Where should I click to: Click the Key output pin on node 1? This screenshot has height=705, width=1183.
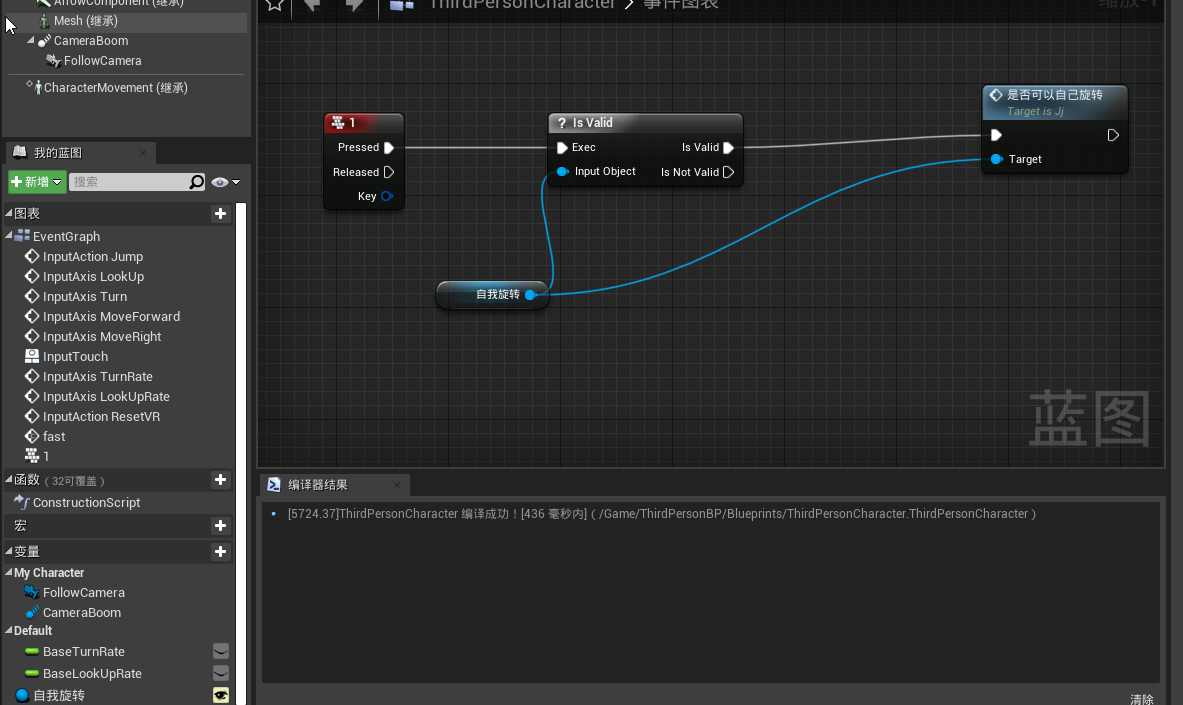point(387,196)
